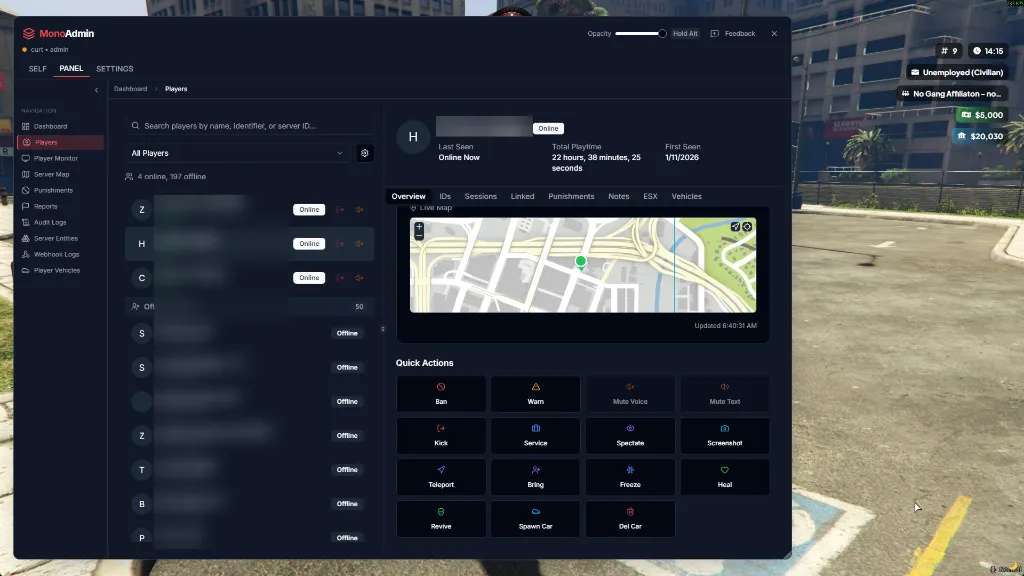The height and width of the screenshot is (576, 1024).
Task: Collapse the navigation sidebar with the chevron
Action: coord(96,89)
